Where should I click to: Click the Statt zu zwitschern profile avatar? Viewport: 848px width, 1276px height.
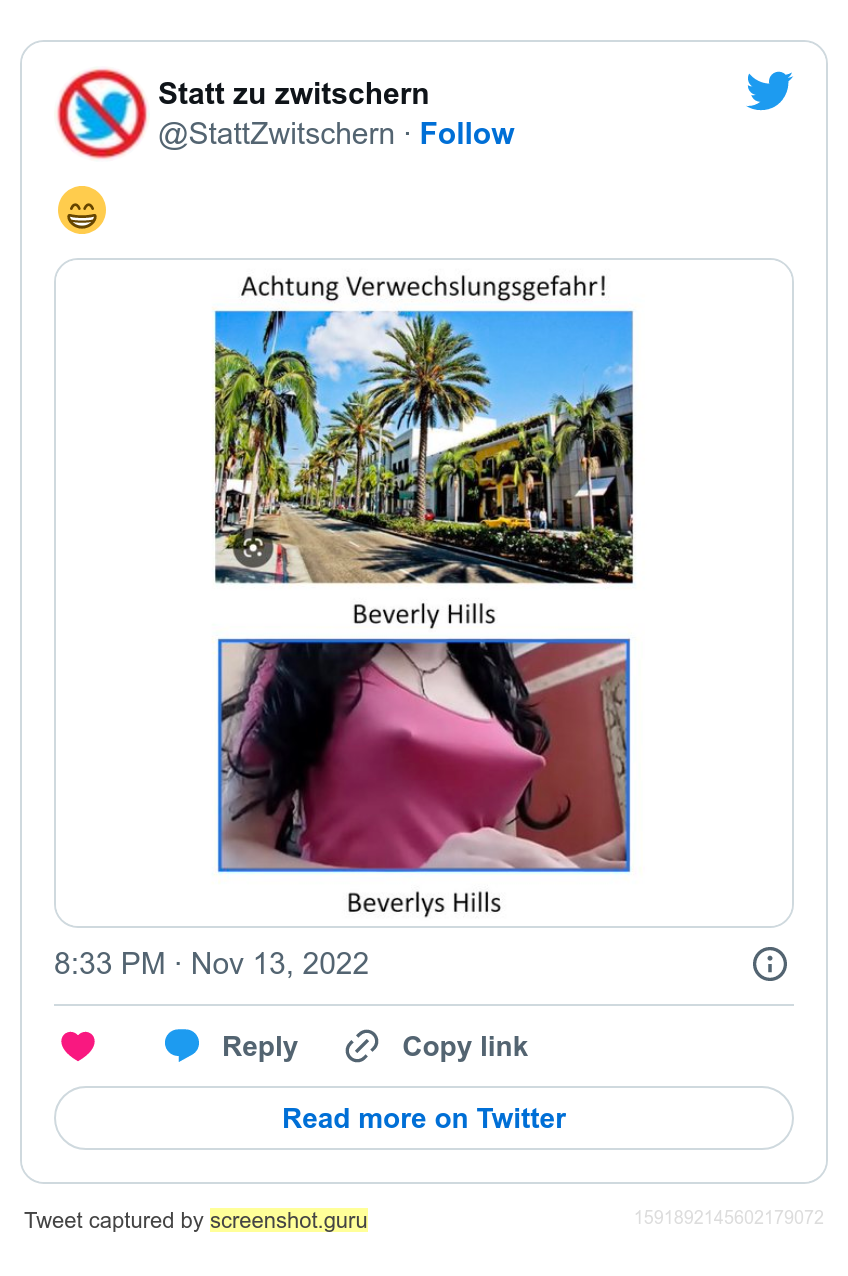102,113
